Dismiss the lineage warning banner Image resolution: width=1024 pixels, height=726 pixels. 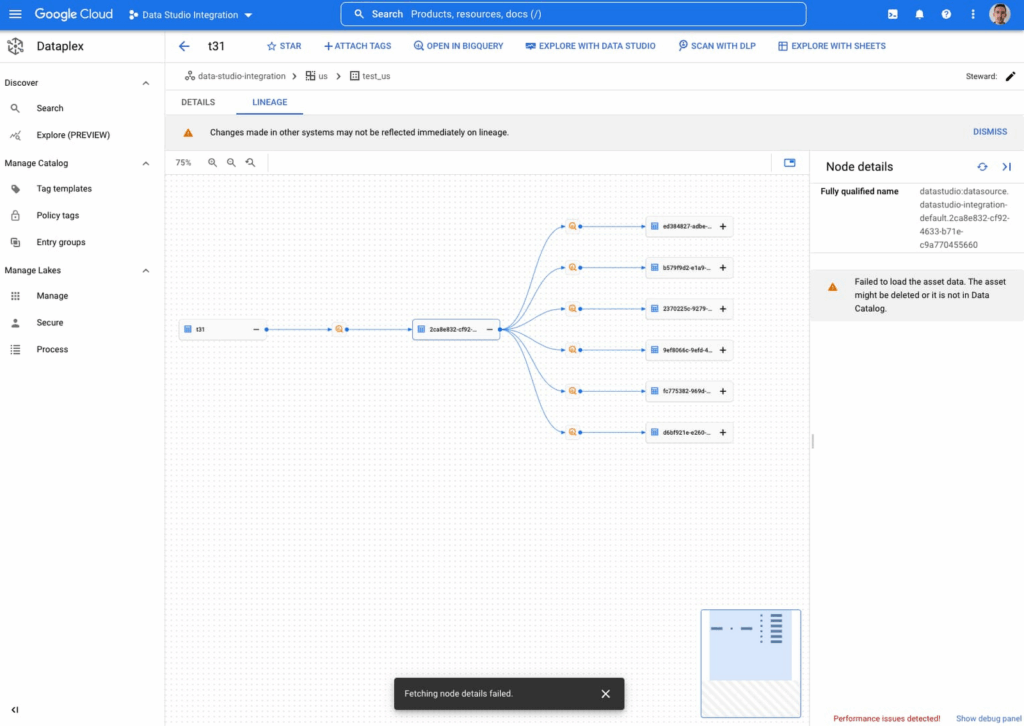(989, 132)
